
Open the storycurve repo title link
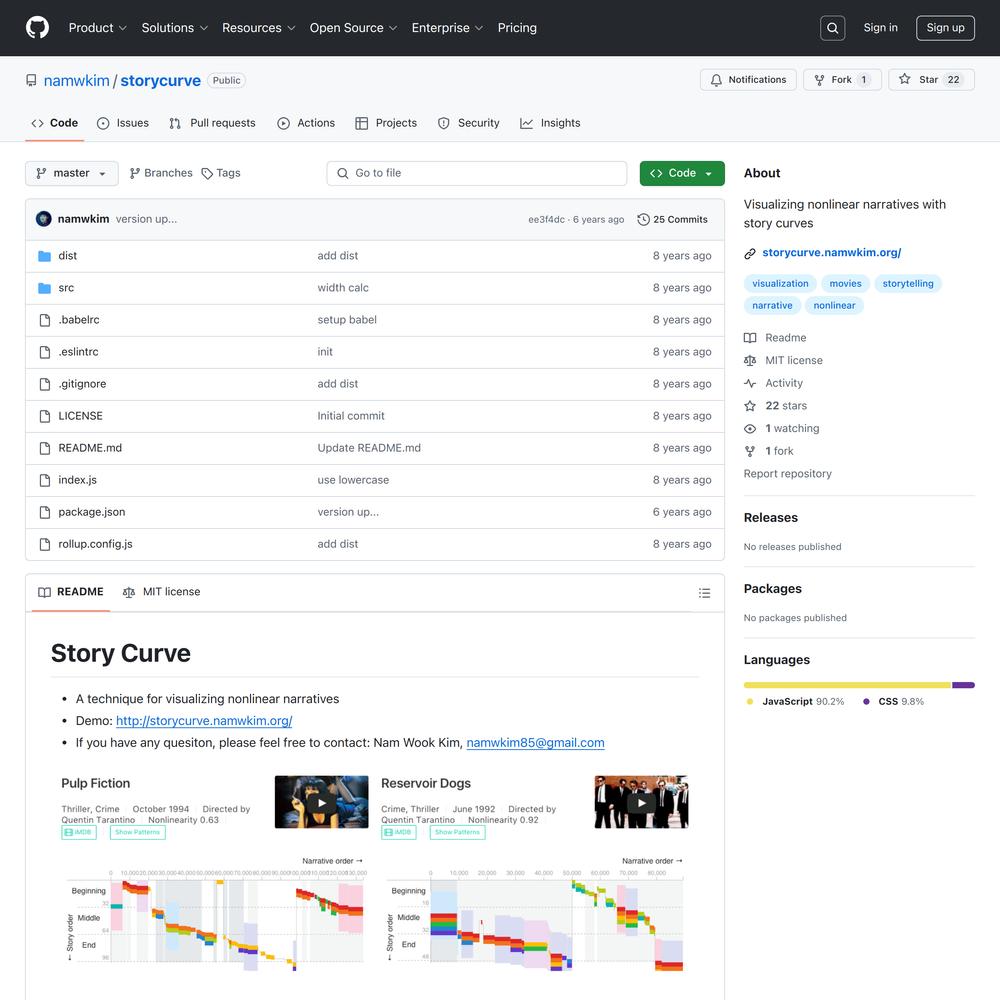click(x=161, y=81)
